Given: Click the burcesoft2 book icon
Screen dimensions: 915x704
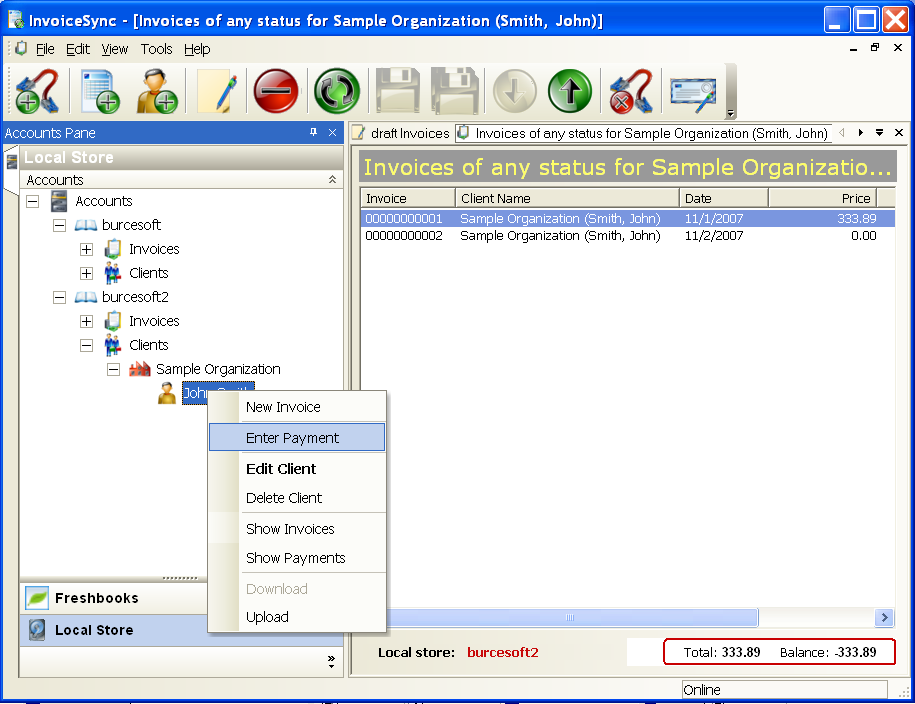Looking at the screenshot, I should [86, 297].
